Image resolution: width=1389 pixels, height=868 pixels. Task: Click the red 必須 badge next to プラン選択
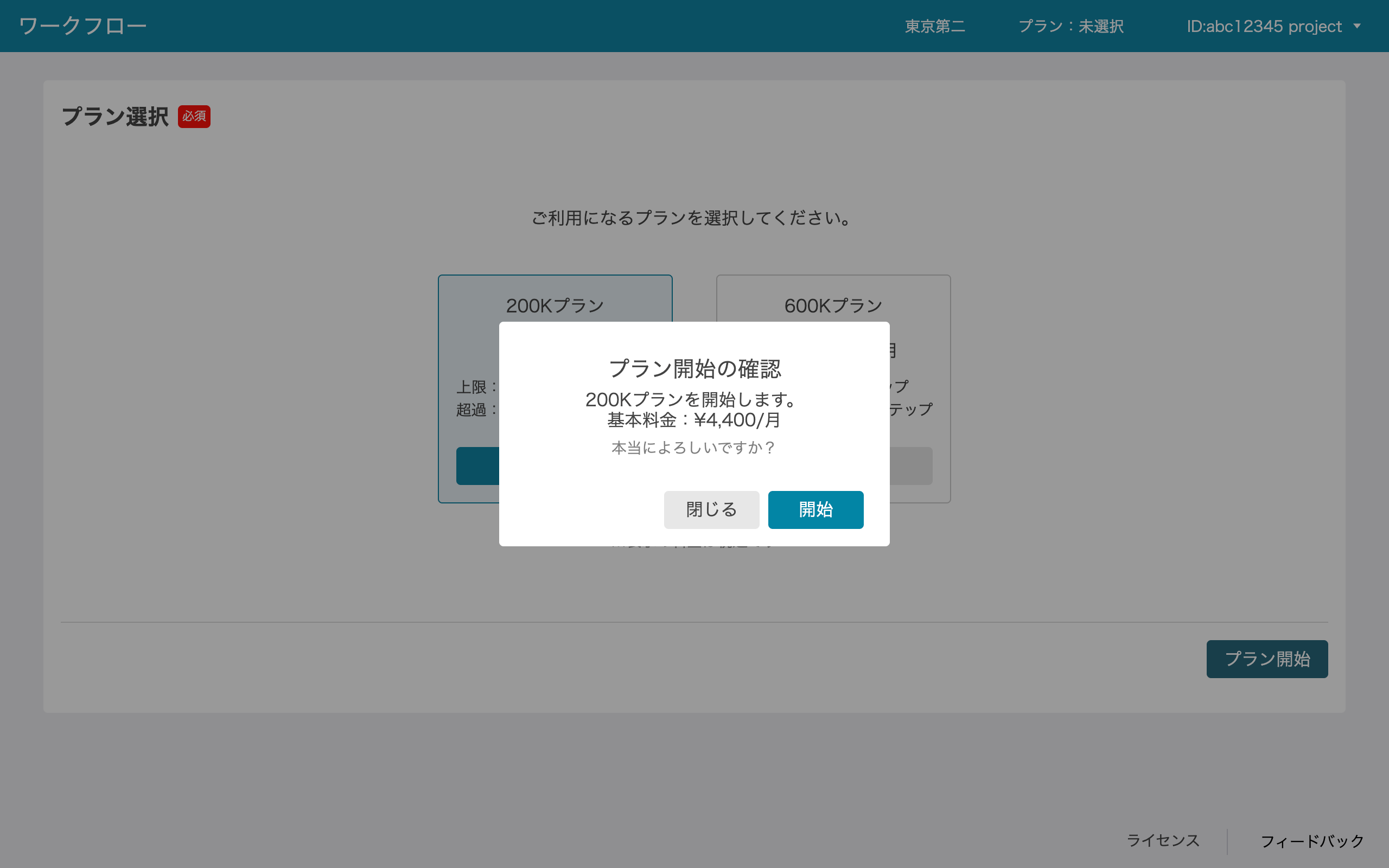[x=194, y=116]
